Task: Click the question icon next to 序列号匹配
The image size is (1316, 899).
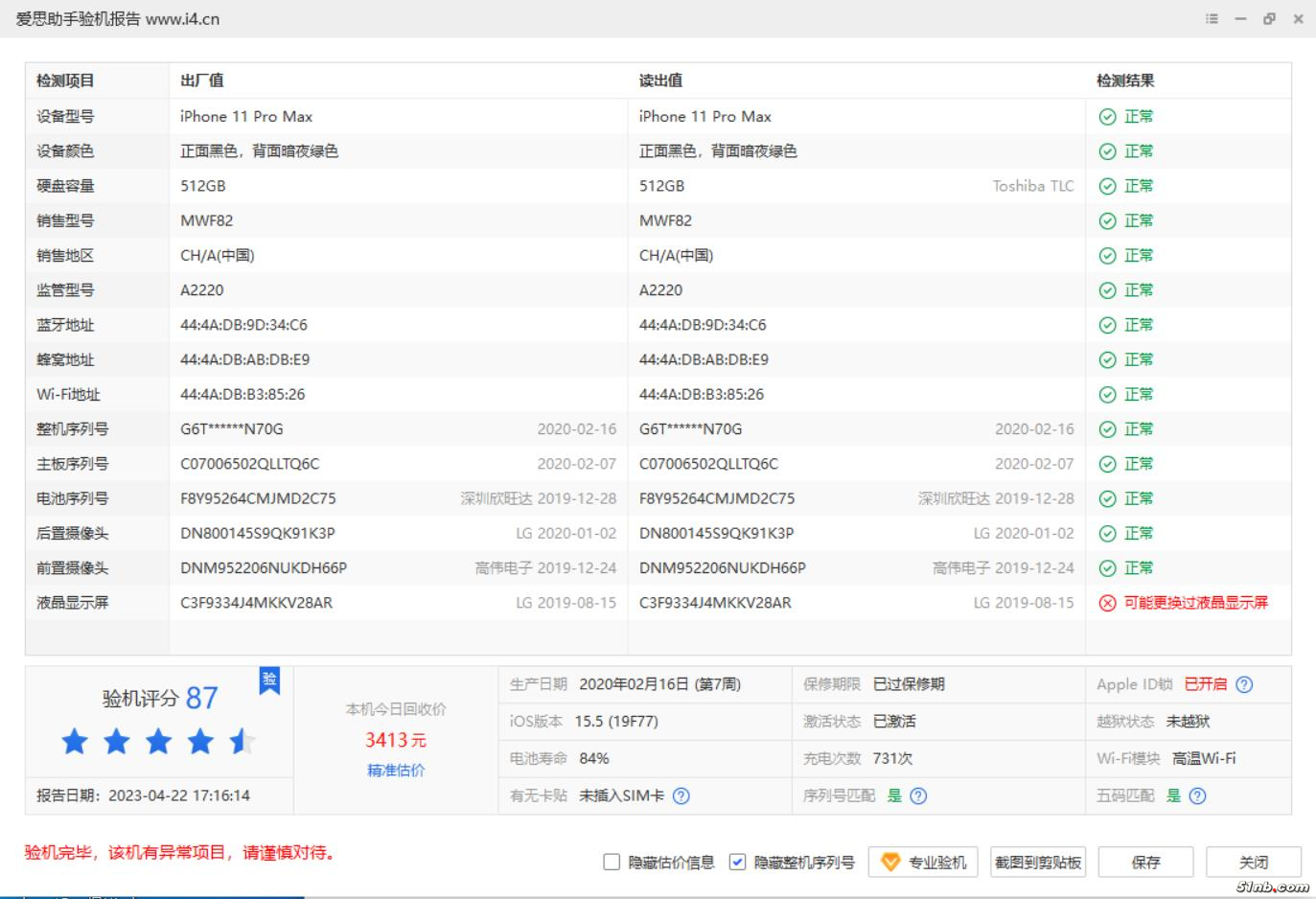Action: 918,795
